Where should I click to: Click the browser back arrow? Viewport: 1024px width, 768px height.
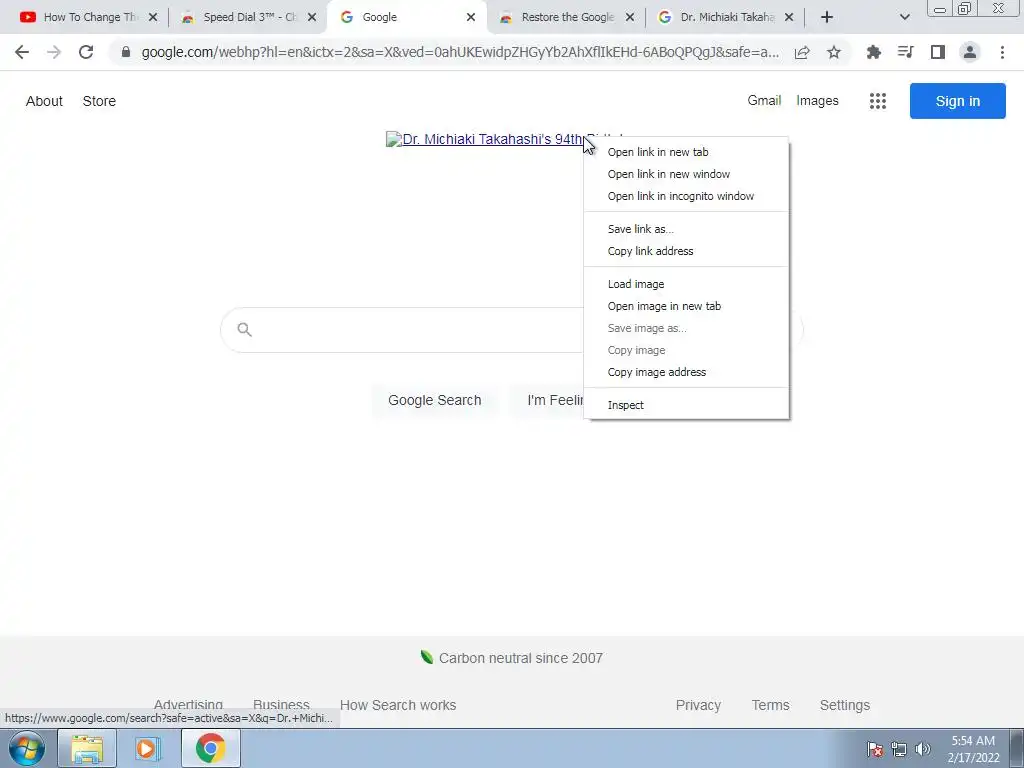[22, 52]
